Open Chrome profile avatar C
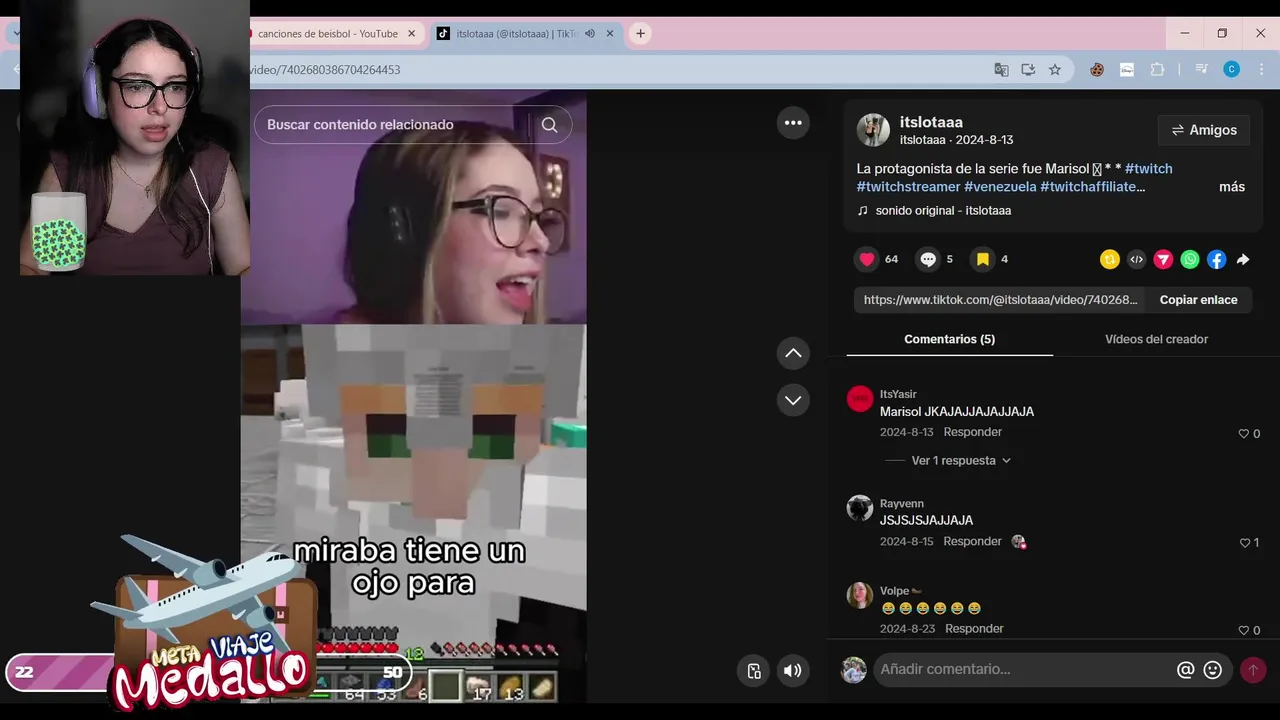 tap(1232, 70)
